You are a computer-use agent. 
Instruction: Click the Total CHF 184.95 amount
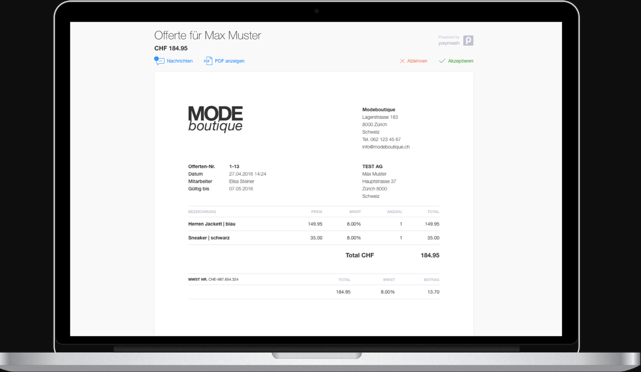[x=430, y=255]
